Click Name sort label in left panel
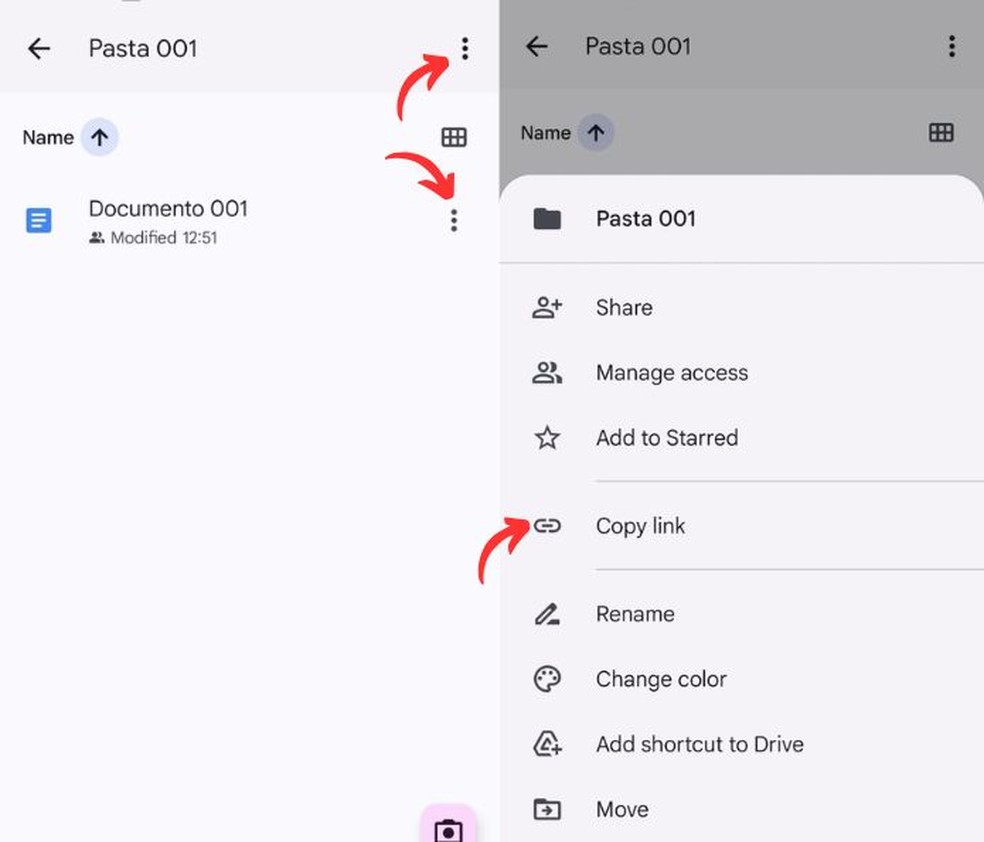 (48, 137)
